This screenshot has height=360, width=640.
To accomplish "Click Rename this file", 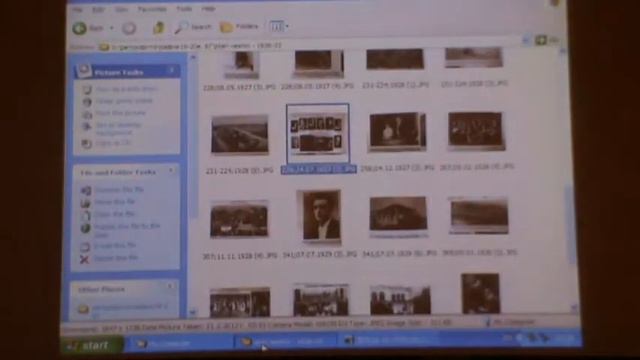I will pyautogui.click(x=119, y=190).
